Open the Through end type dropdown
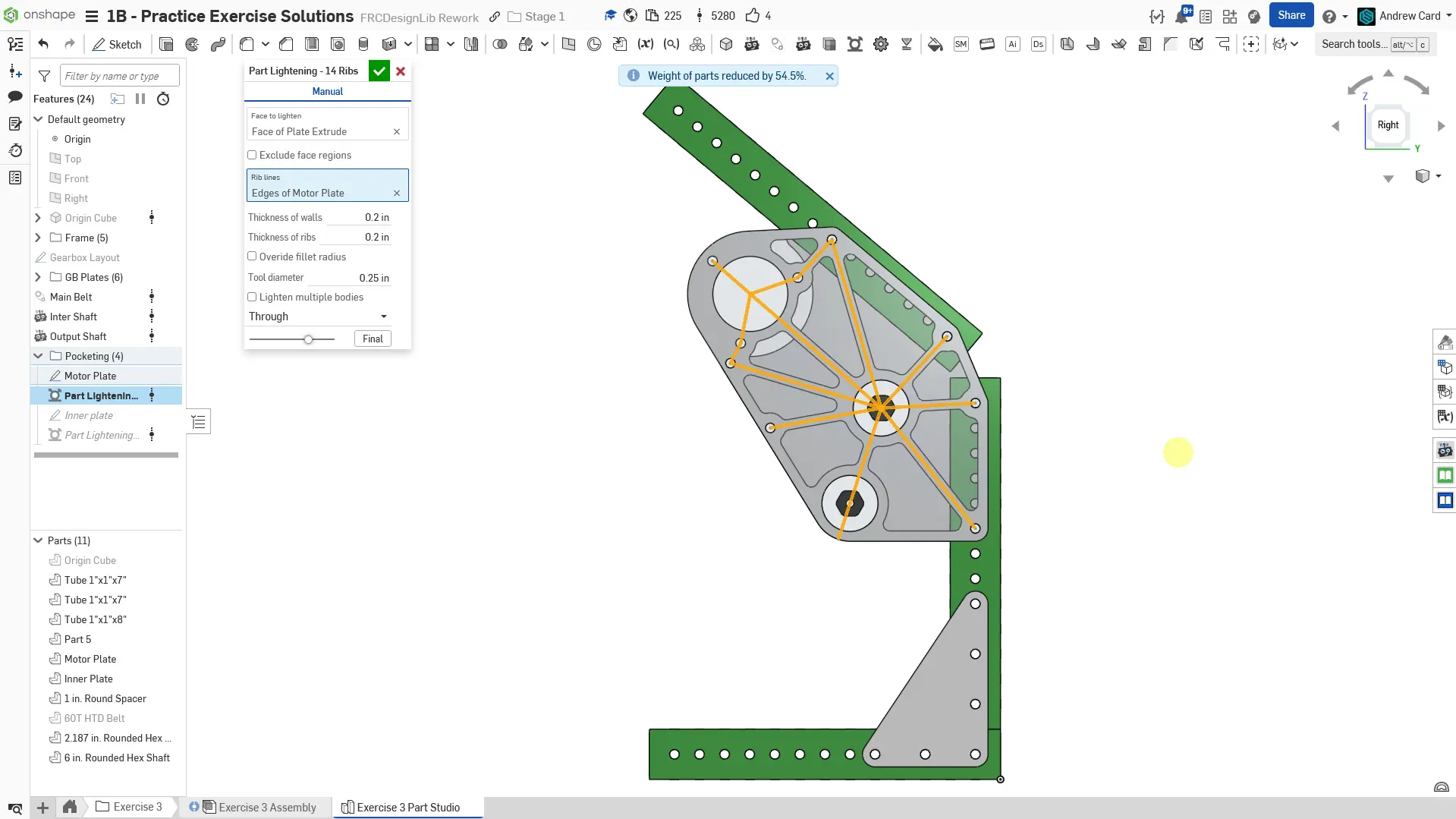 [318, 317]
